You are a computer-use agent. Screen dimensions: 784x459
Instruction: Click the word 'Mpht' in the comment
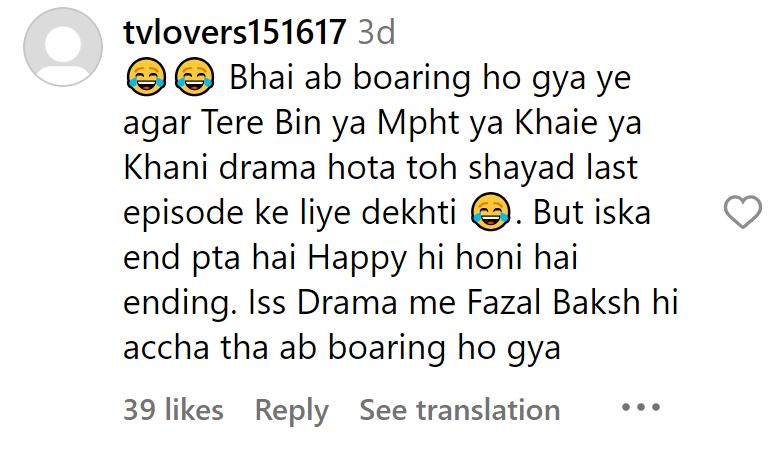click(418, 124)
